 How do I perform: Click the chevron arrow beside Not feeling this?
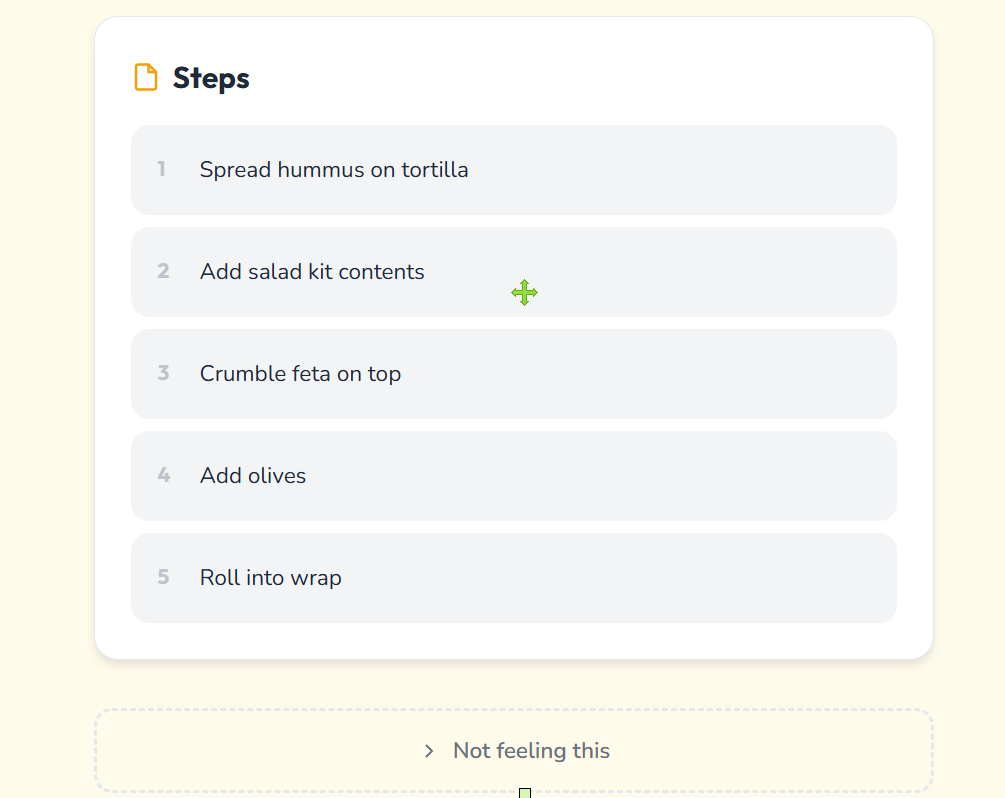point(429,751)
